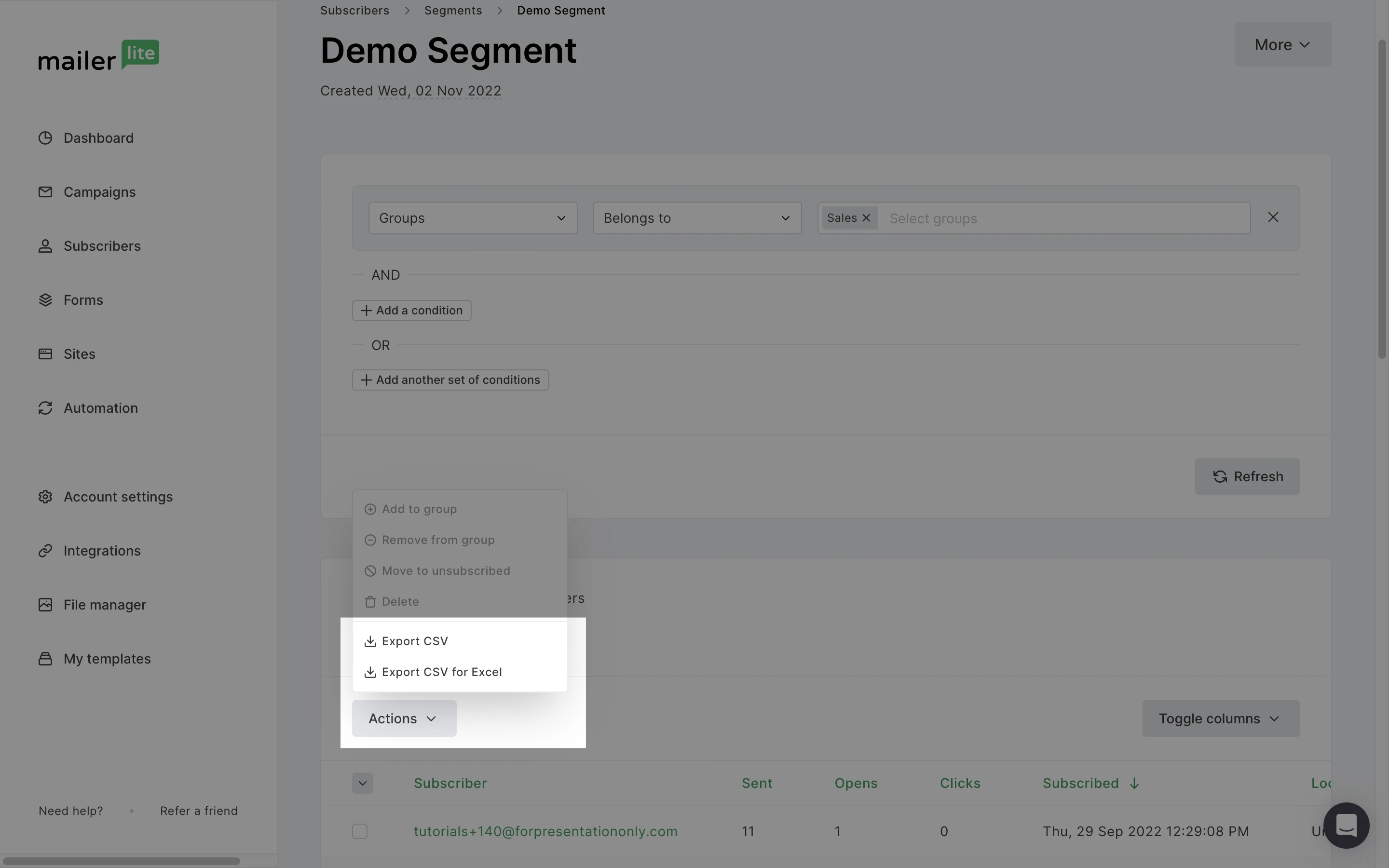Screen dimensions: 1389x868
Task: Open the chat support bubble icon
Action: pos(1346,826)
